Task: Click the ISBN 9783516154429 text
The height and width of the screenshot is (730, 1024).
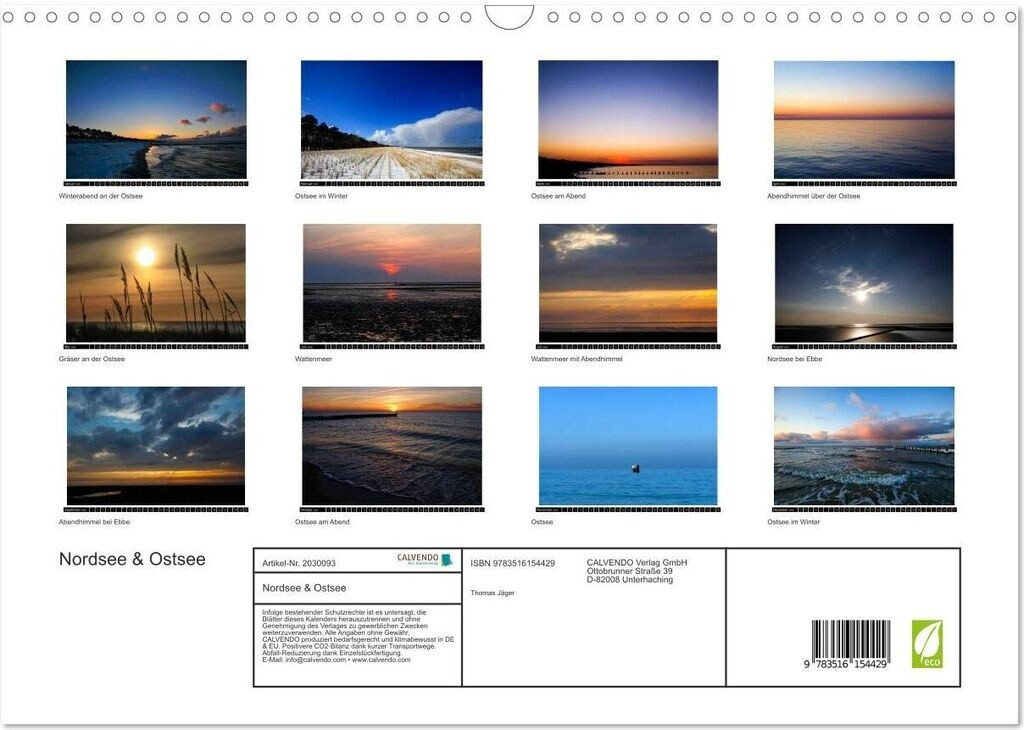Action: [512, 563]
